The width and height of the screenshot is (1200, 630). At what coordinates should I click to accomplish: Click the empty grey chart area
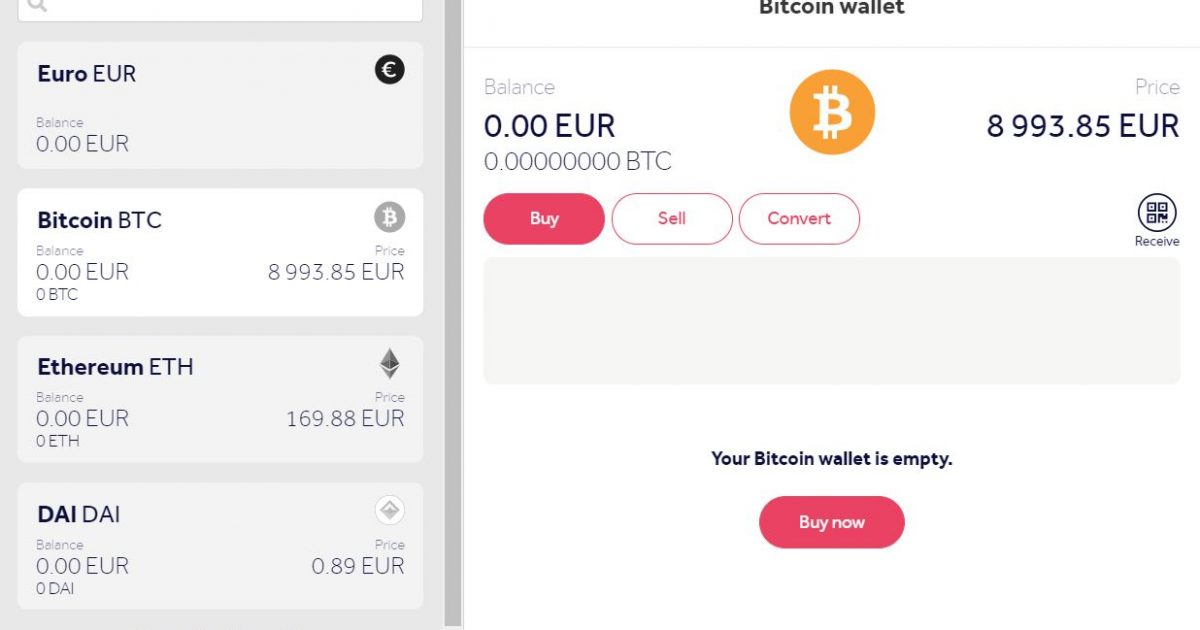832,321
